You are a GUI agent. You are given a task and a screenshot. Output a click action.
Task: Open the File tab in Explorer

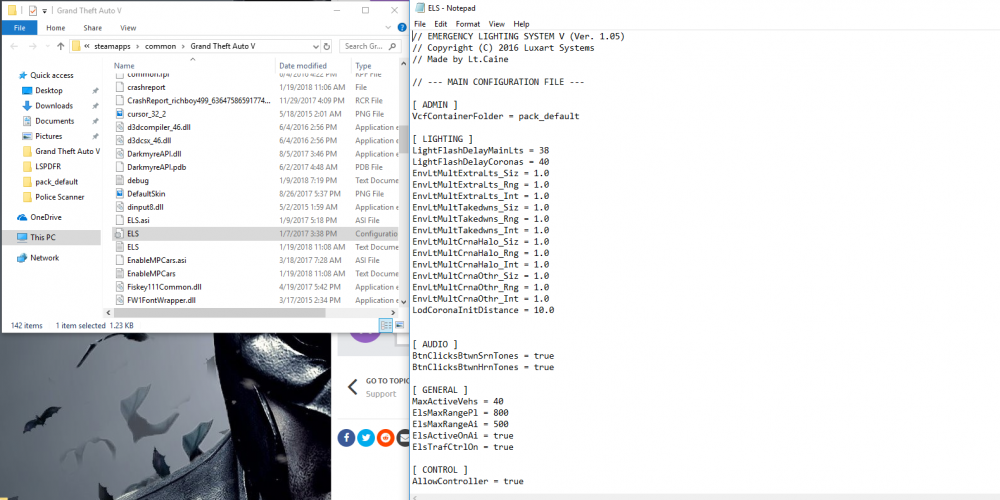[x=19, y=27]
